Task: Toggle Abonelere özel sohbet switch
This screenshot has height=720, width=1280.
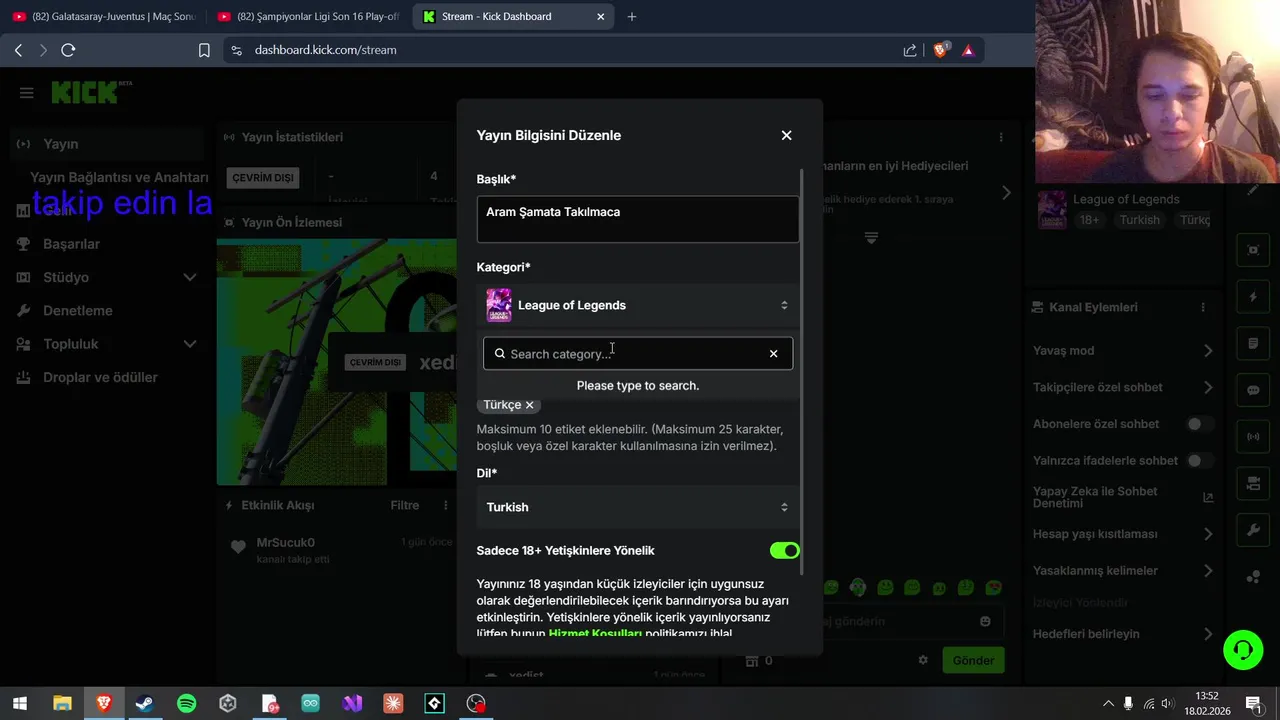Action: [x=1199, y=424]
